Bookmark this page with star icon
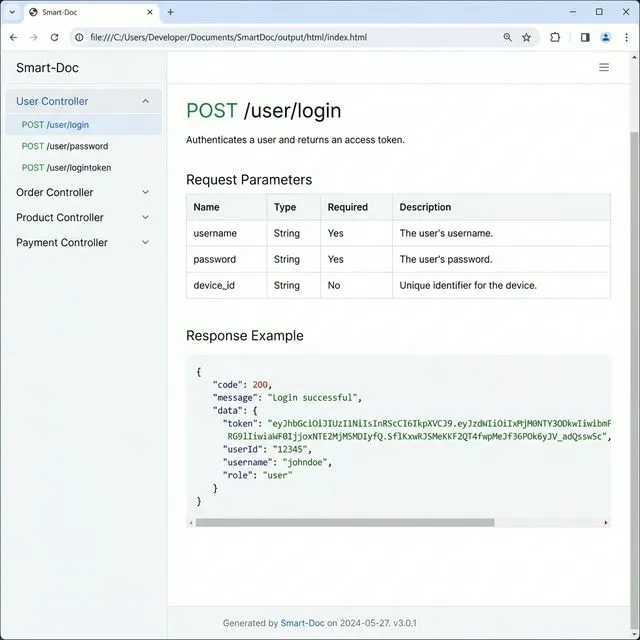Viewport: 640px width, 640px height. click(x=526, y=37)
